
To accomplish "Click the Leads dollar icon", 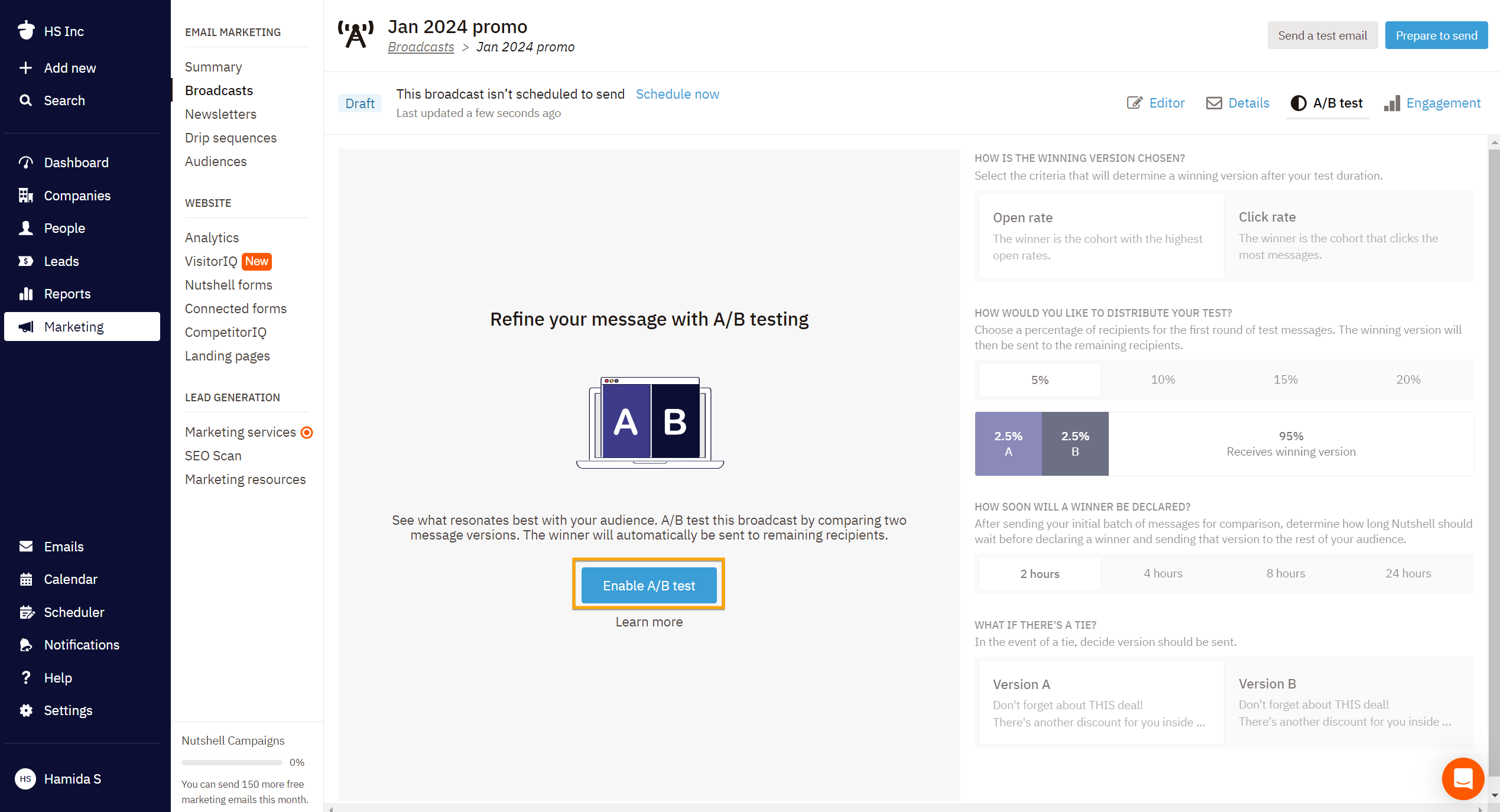I will click(25, 261).
